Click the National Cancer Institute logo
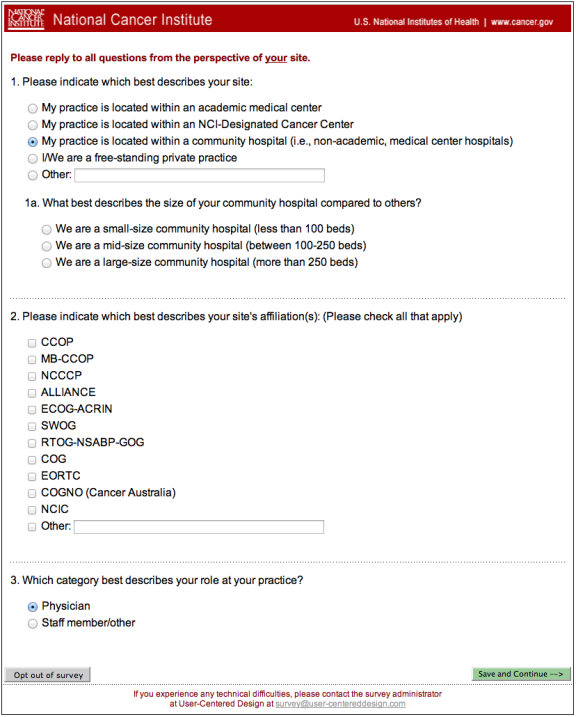The height and width of the screenshot is (717, 576). pos(27,20)
